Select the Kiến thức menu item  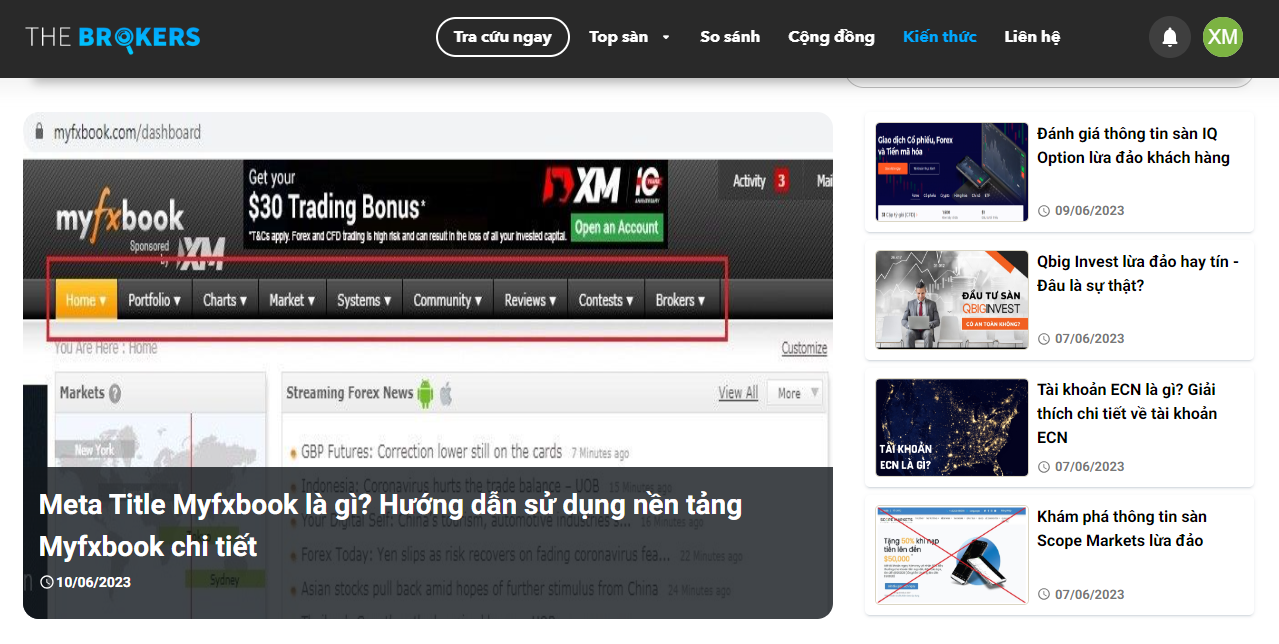940,37
